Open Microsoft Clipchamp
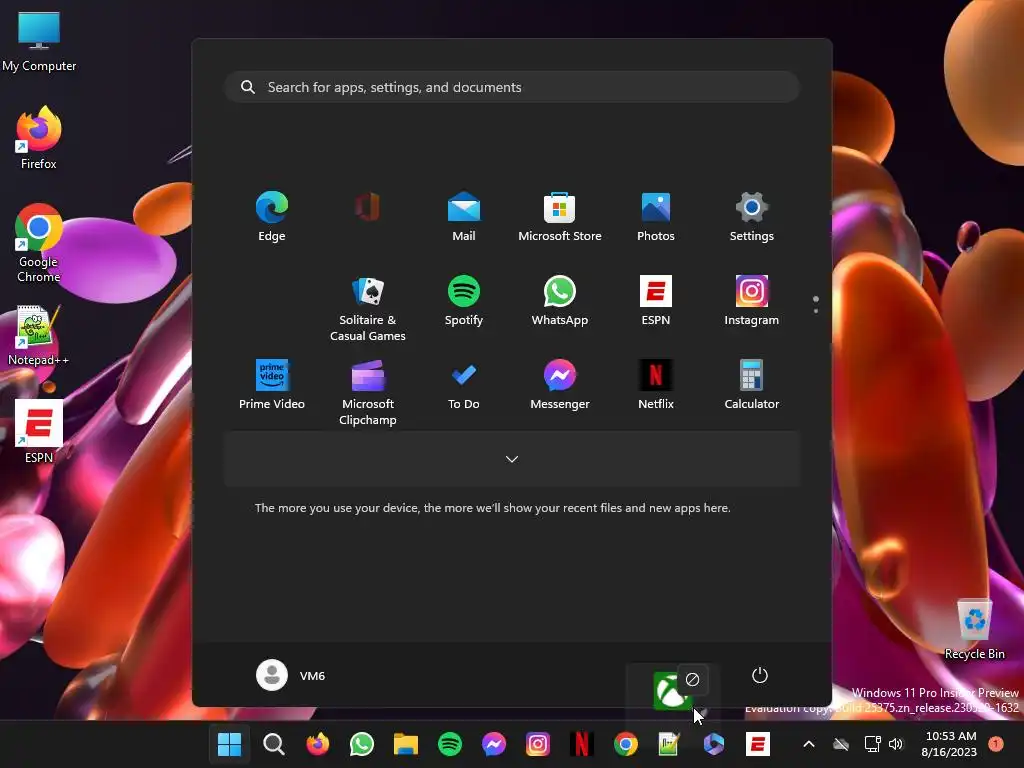 (x=368, y=392)
